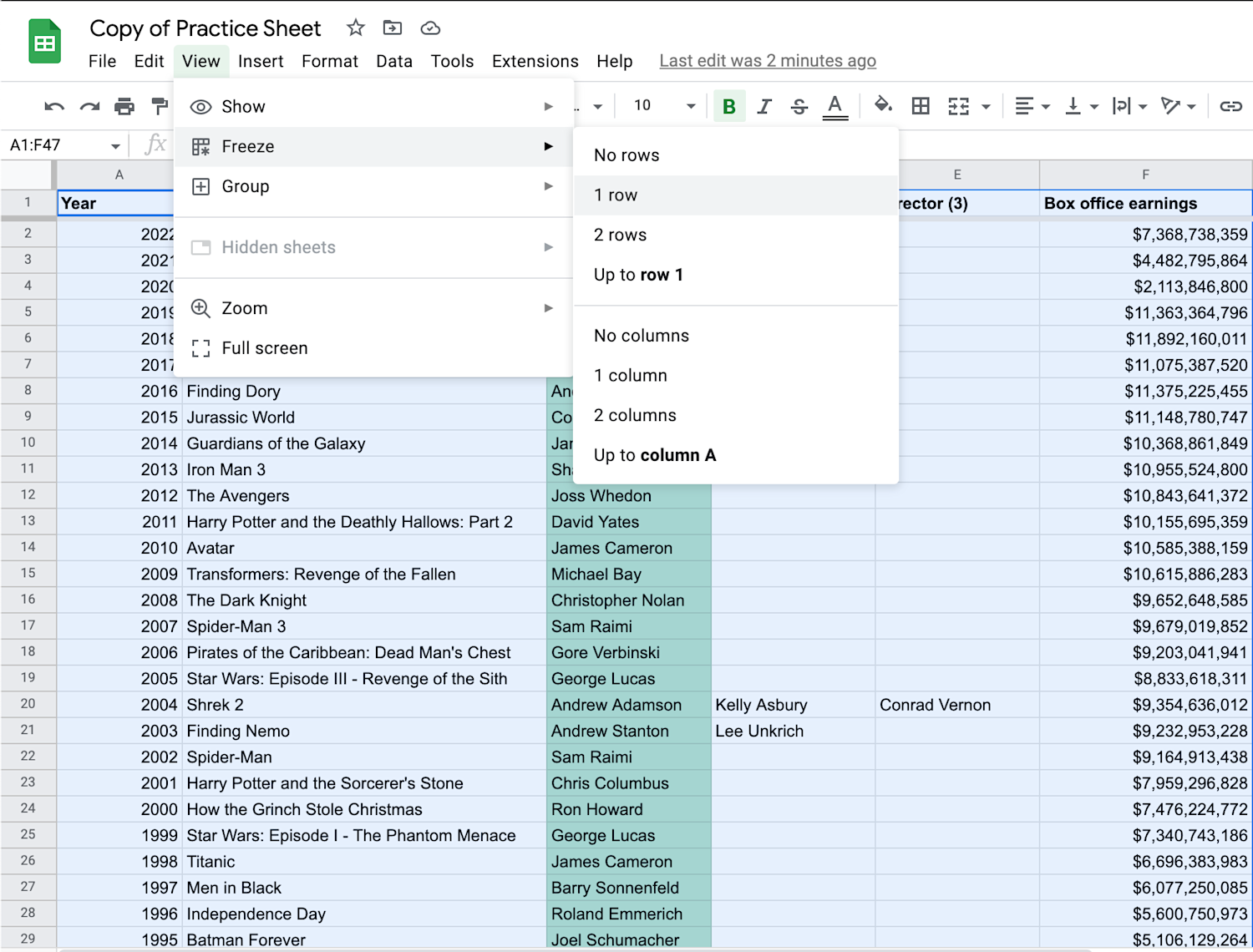Open the 'Last edit was 2 minutes ago' link

tap(768, 61)
